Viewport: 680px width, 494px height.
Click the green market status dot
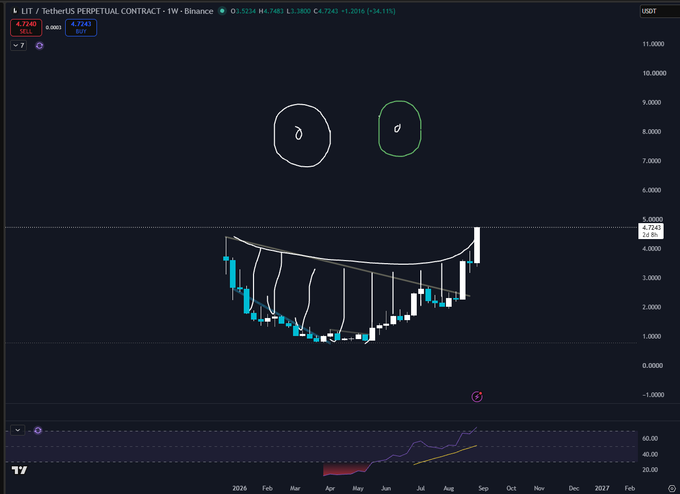pos(222,11)
